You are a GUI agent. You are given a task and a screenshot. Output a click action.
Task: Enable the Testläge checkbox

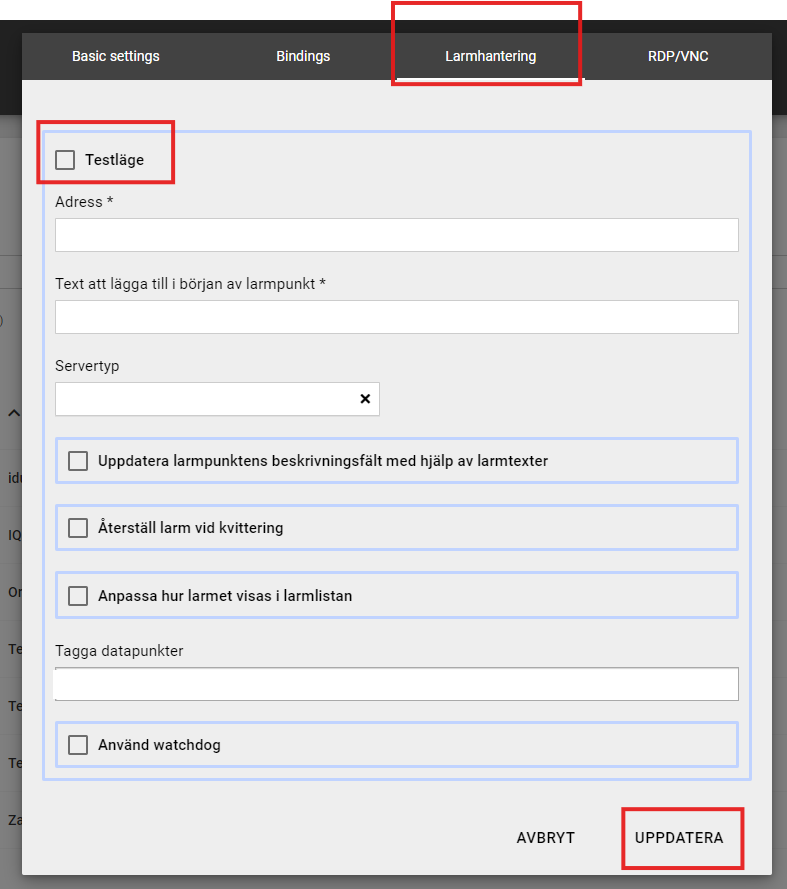click(65, 160)
